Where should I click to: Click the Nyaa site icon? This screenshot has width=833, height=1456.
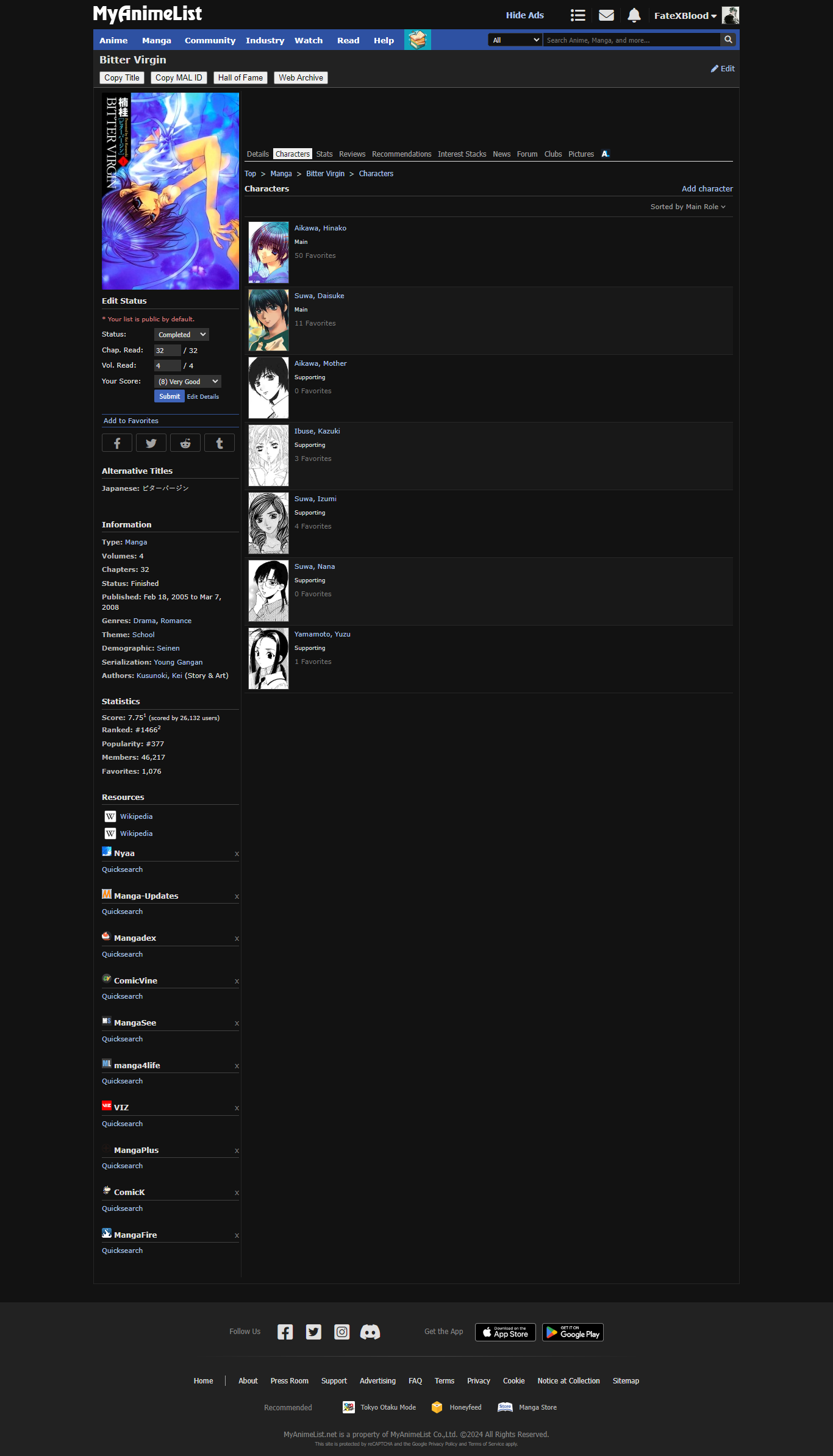[107, 852]
